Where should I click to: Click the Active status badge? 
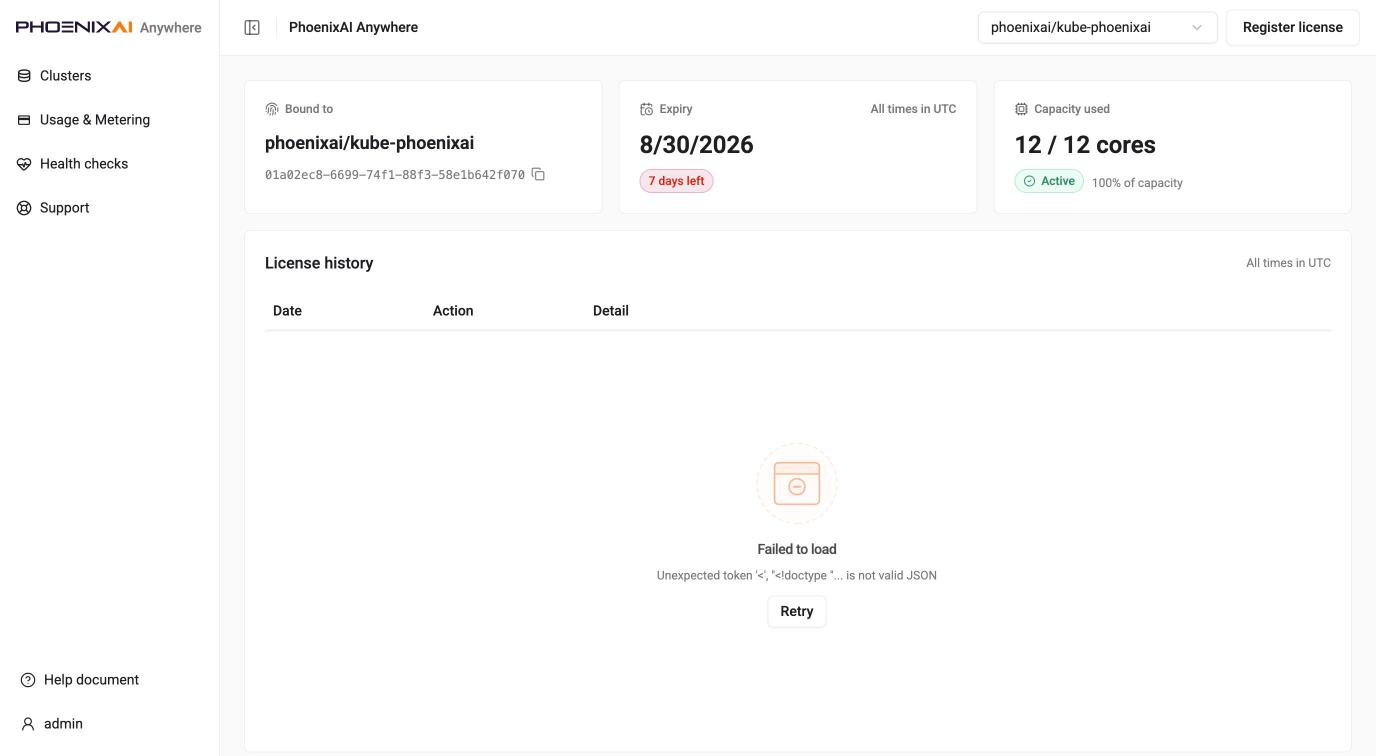1049,181
